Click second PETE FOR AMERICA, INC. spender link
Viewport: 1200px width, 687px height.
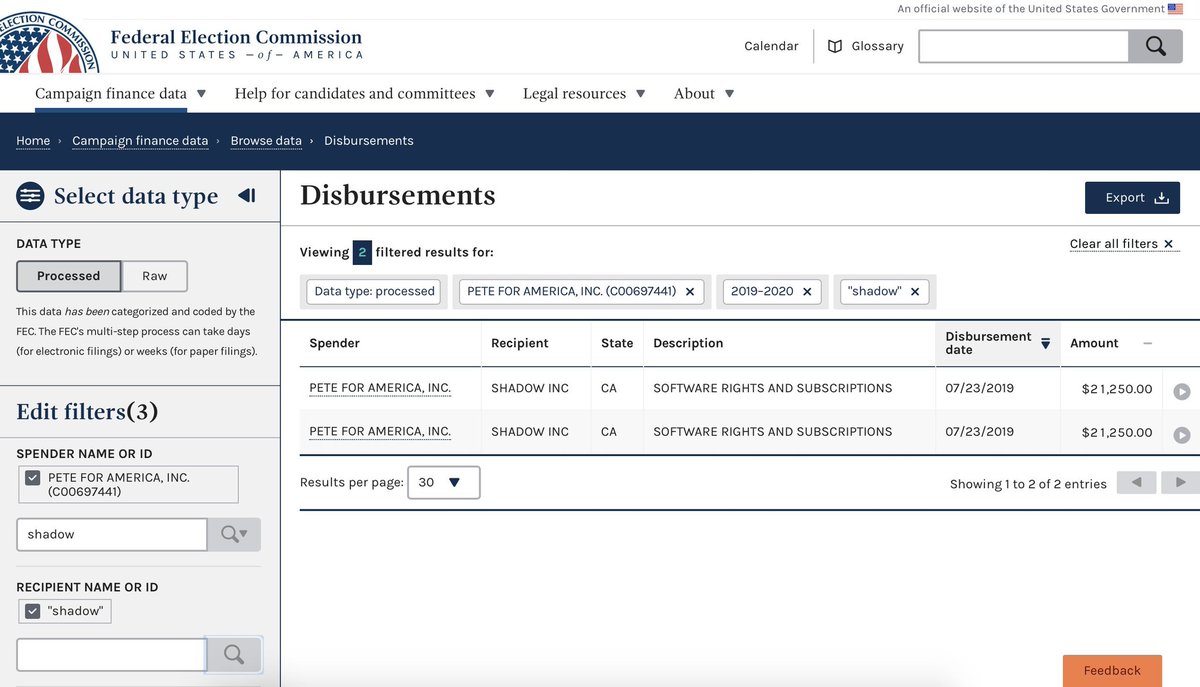click(x=380, y=432)
